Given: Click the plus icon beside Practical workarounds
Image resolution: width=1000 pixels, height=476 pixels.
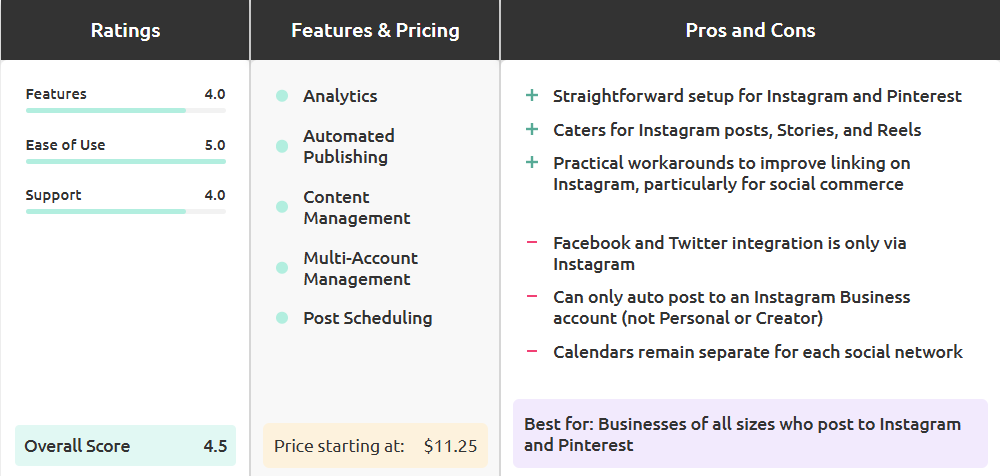Looking at the screenshot, I should [532, 163].
